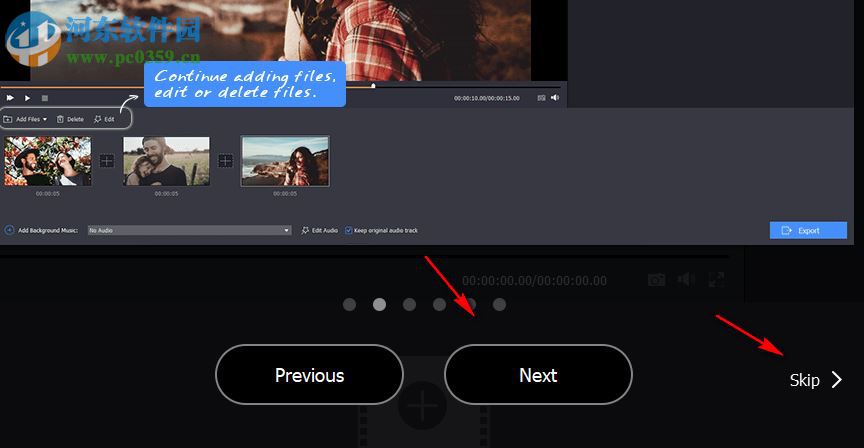864x448 pixels.
Task: Click the 00:00:10.00/00:00:15.00 timecode
Action: [x=487, y=98]
